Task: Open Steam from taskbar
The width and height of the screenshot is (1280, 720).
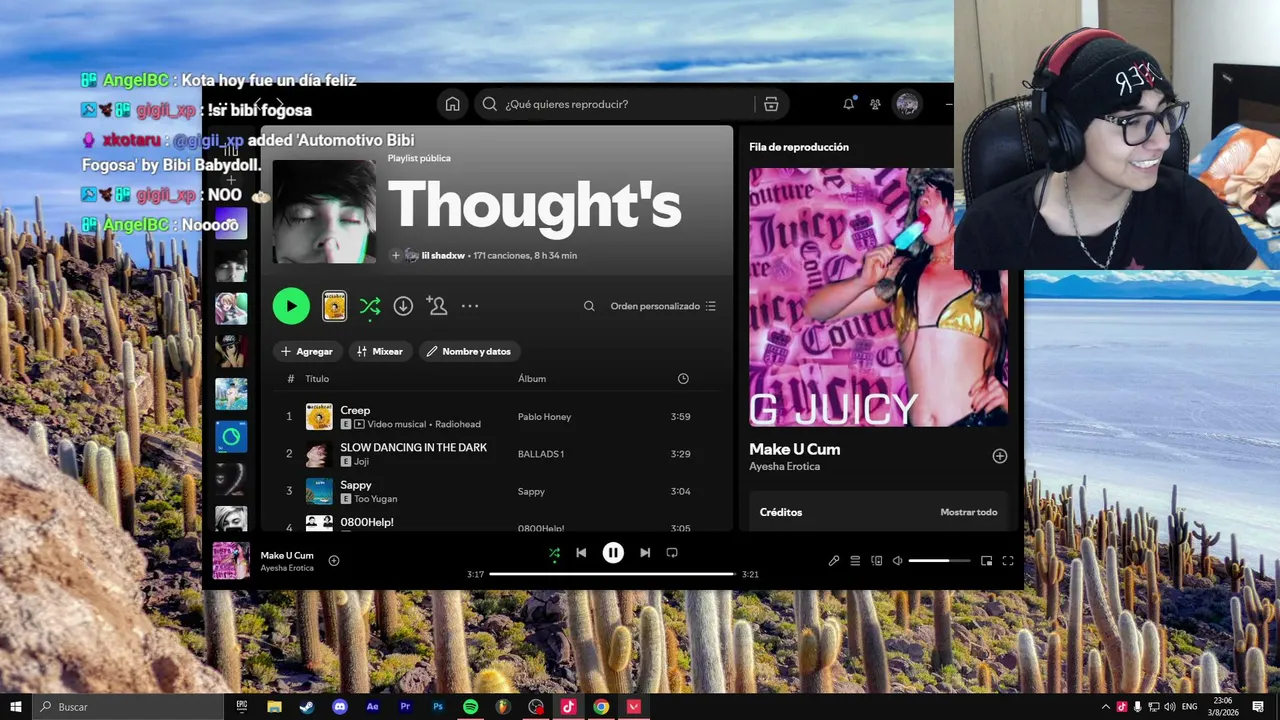Action: [307, 707]
